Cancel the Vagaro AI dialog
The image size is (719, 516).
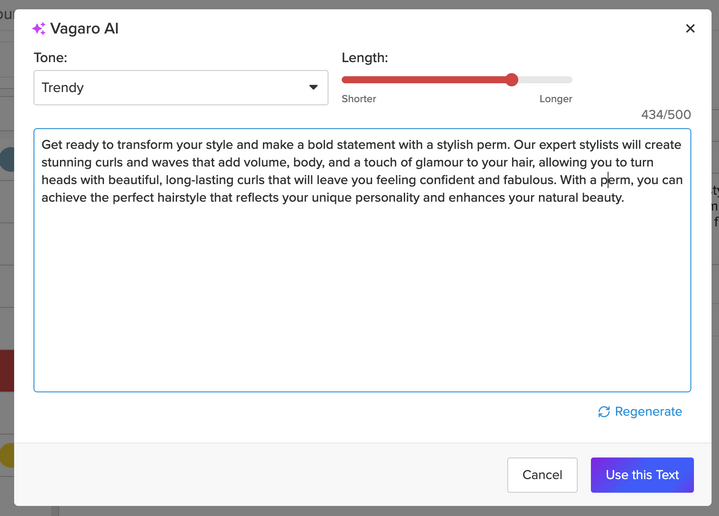542,475
